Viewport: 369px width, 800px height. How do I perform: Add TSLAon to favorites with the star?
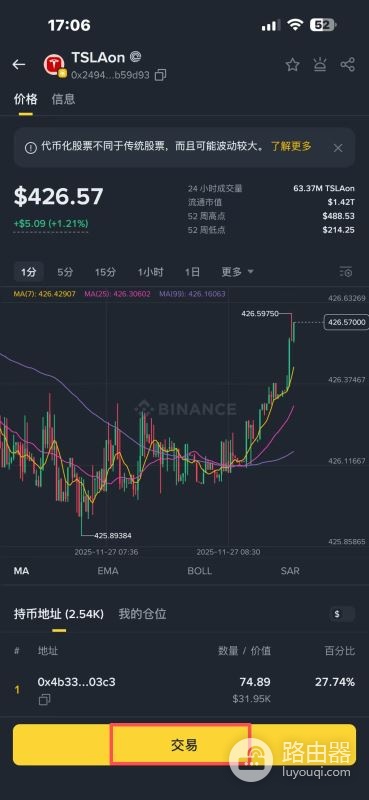[x=292, y=65]
